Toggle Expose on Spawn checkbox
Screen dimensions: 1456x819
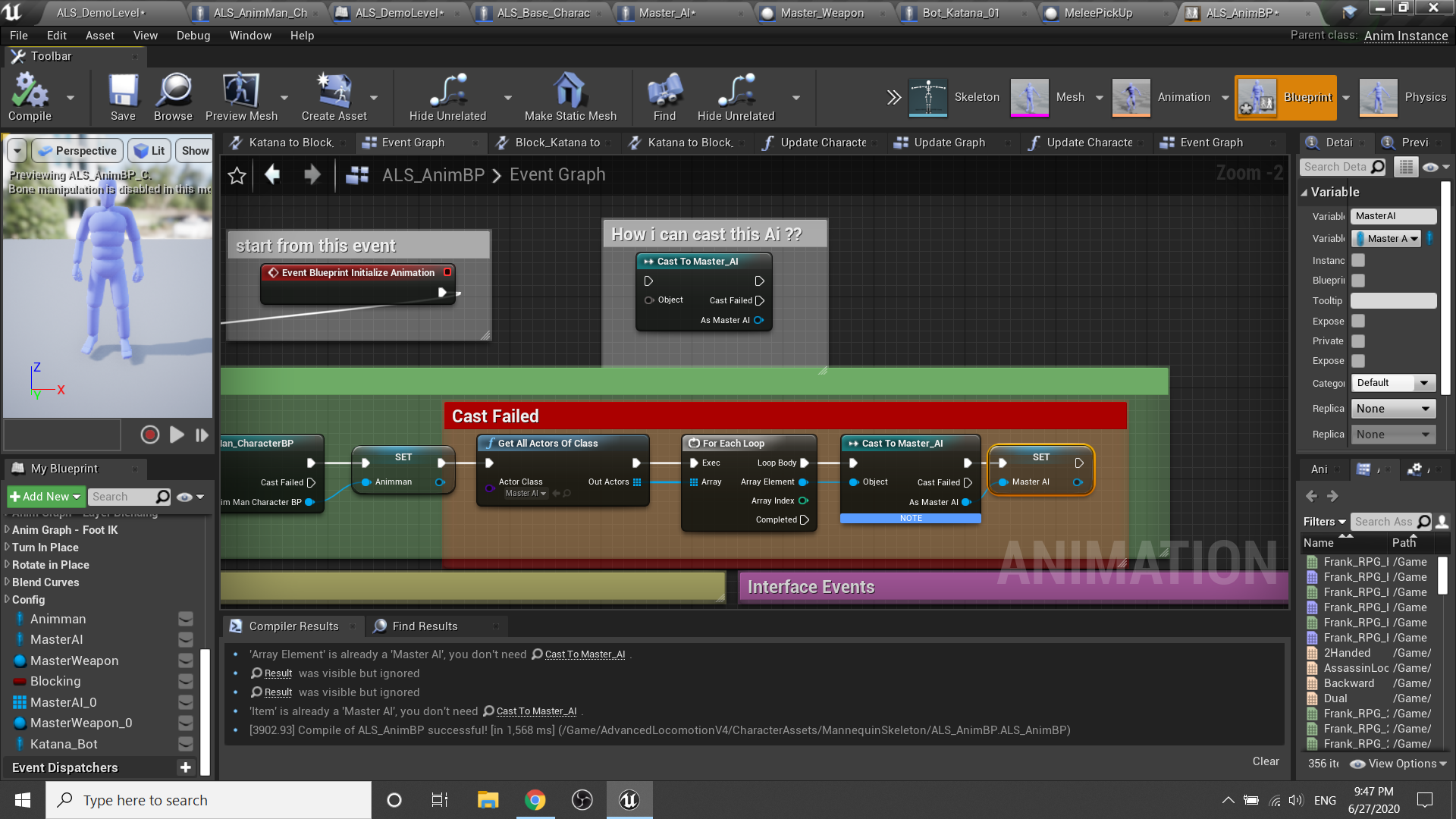tap(1358, 321)
